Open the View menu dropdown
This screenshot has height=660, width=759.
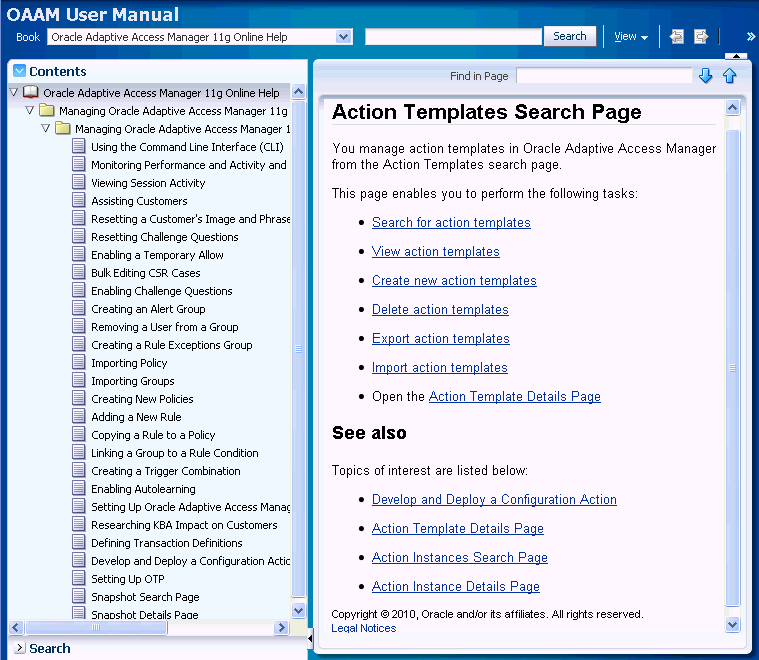(x=631, y=36)
